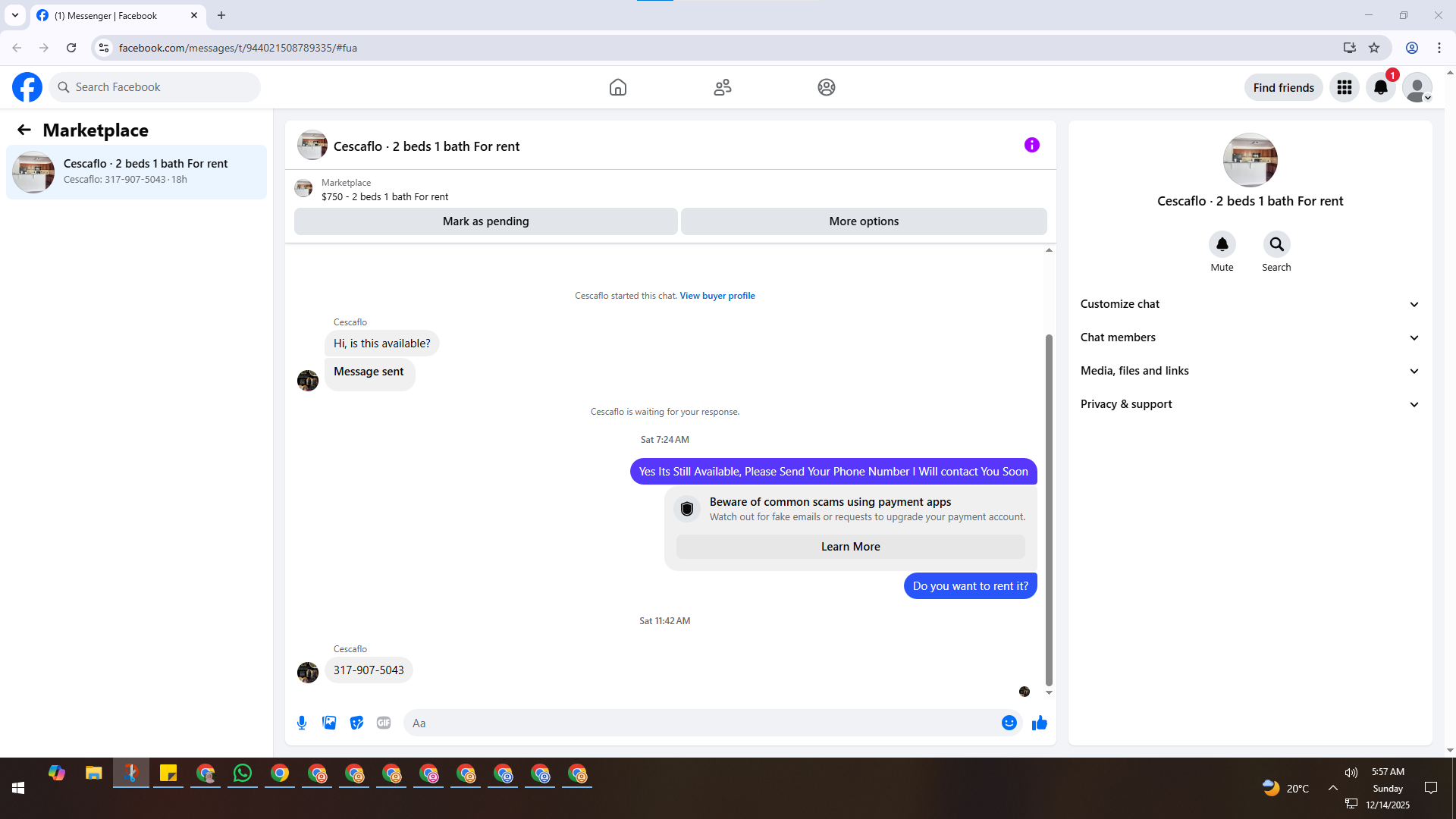Search within the conversation
The height and width of the screenshot is (819, 1456).
point(1276,244)
